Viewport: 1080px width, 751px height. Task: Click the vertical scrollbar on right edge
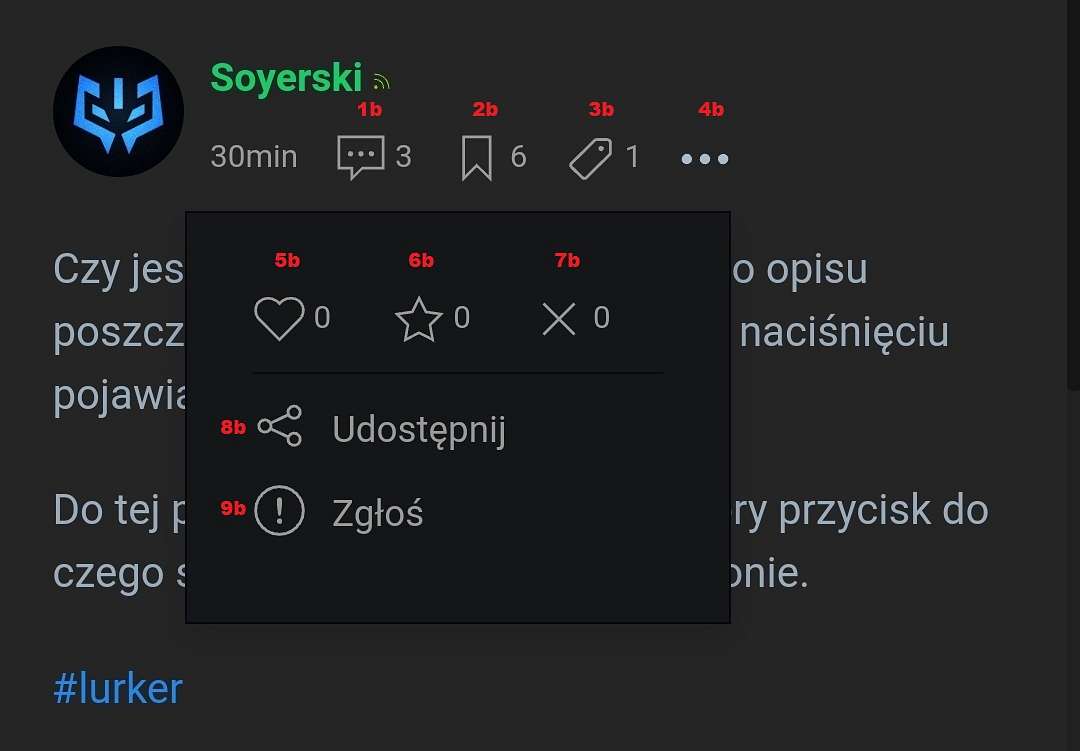pyautogui.click(x=1073, y=193)
